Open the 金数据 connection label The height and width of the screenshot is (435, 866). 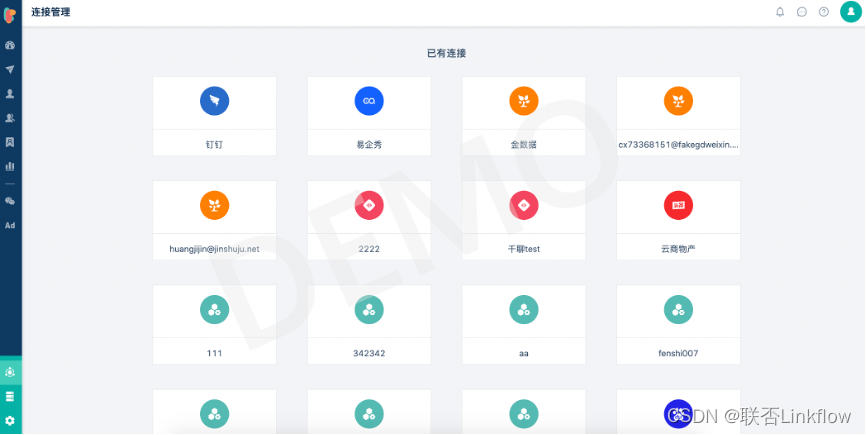pyautogui.click(x=524, y=145)
